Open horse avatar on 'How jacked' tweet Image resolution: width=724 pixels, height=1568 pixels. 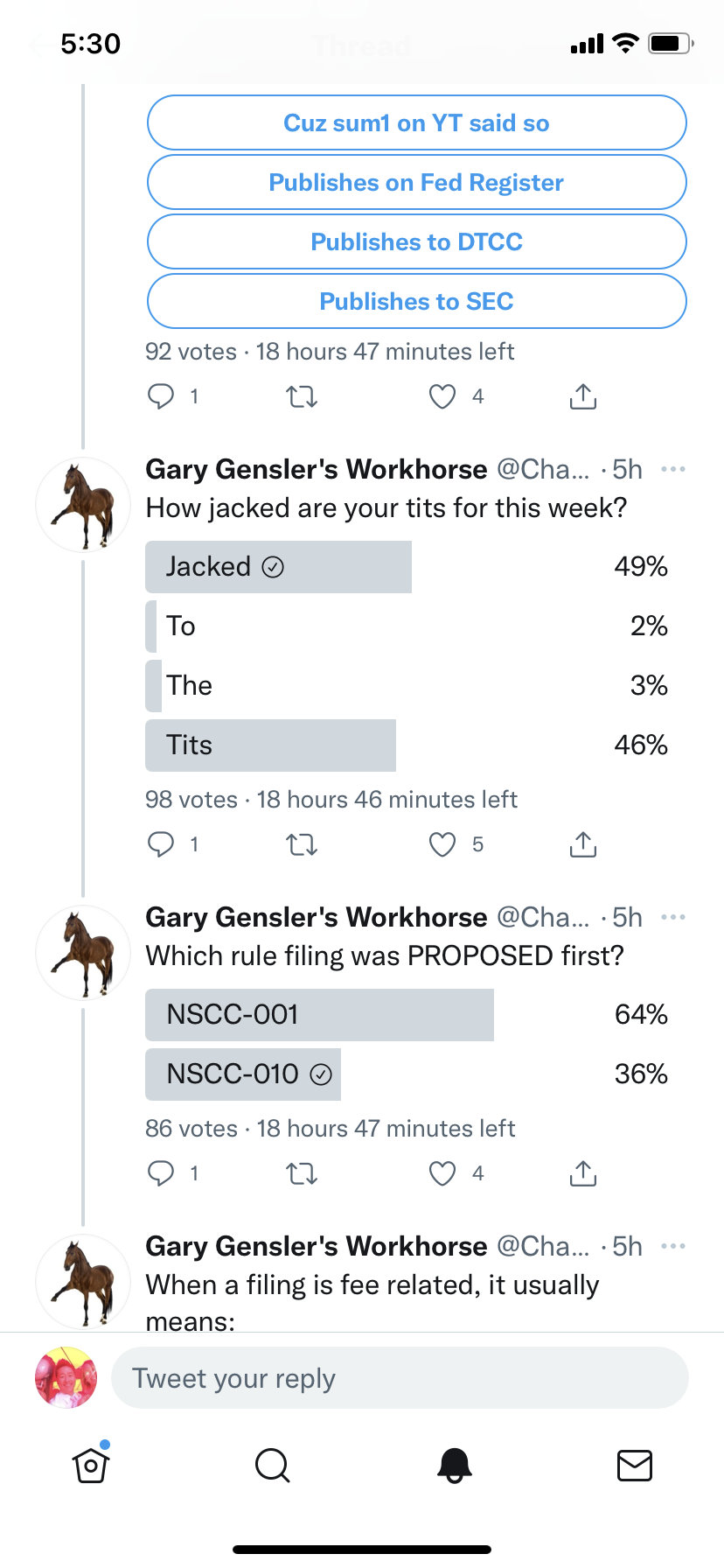(83, 505)
